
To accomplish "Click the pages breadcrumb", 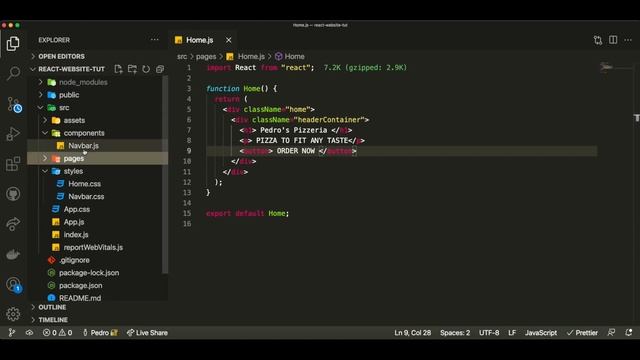I will [206, 56].
